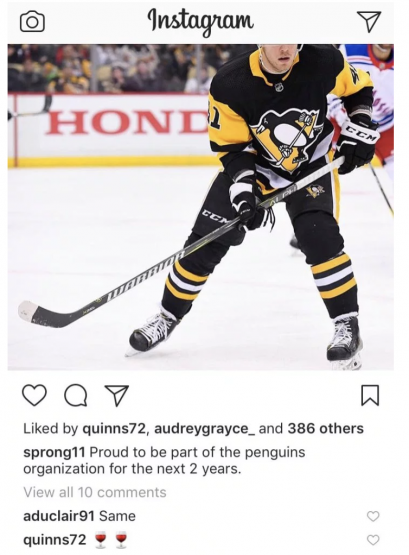The width and height of the screenshot is (409, 555).
Task: Like aduclair91's comment with small heart
Action: [x=373, y=516]
